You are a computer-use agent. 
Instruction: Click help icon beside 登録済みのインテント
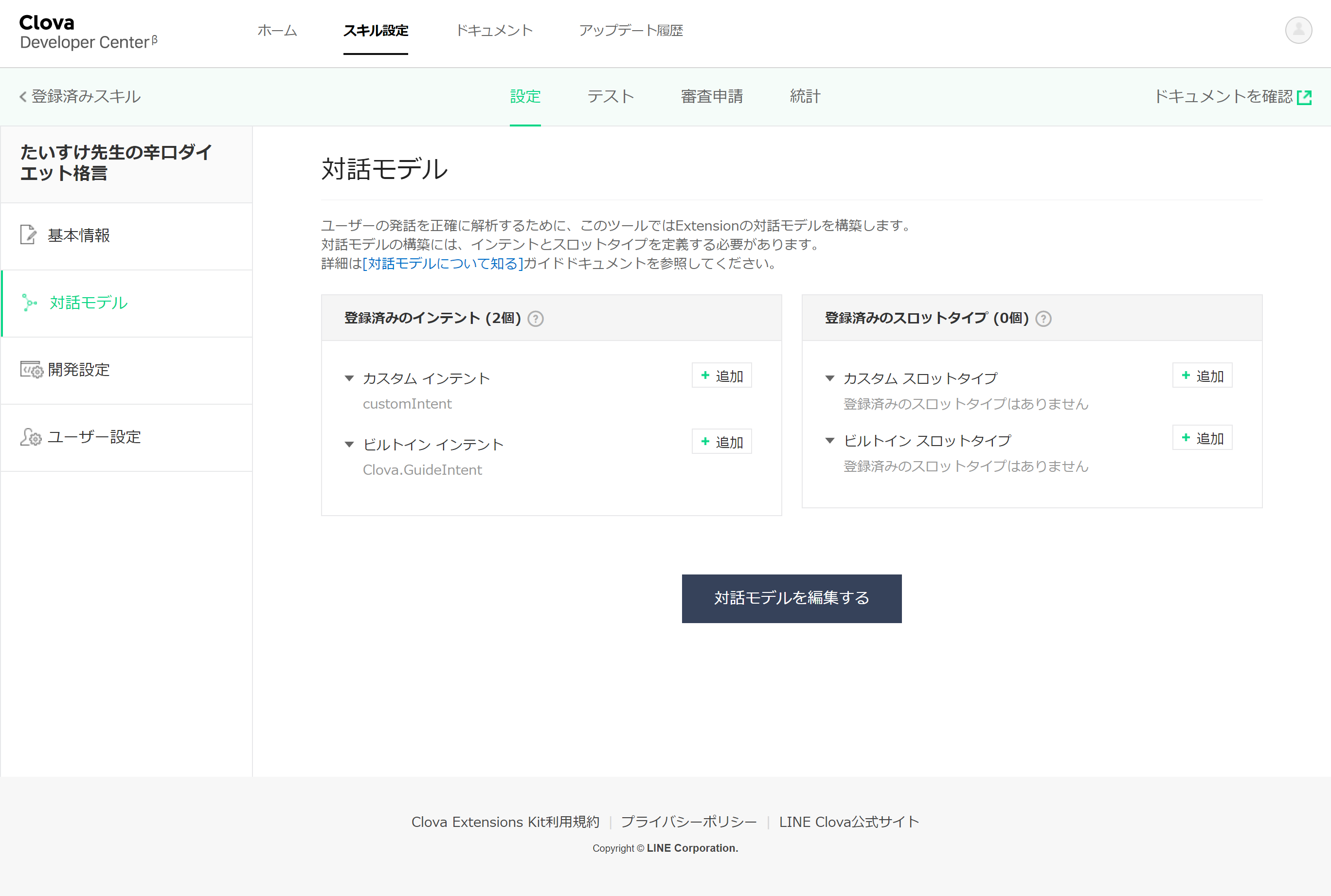point(535,319)
